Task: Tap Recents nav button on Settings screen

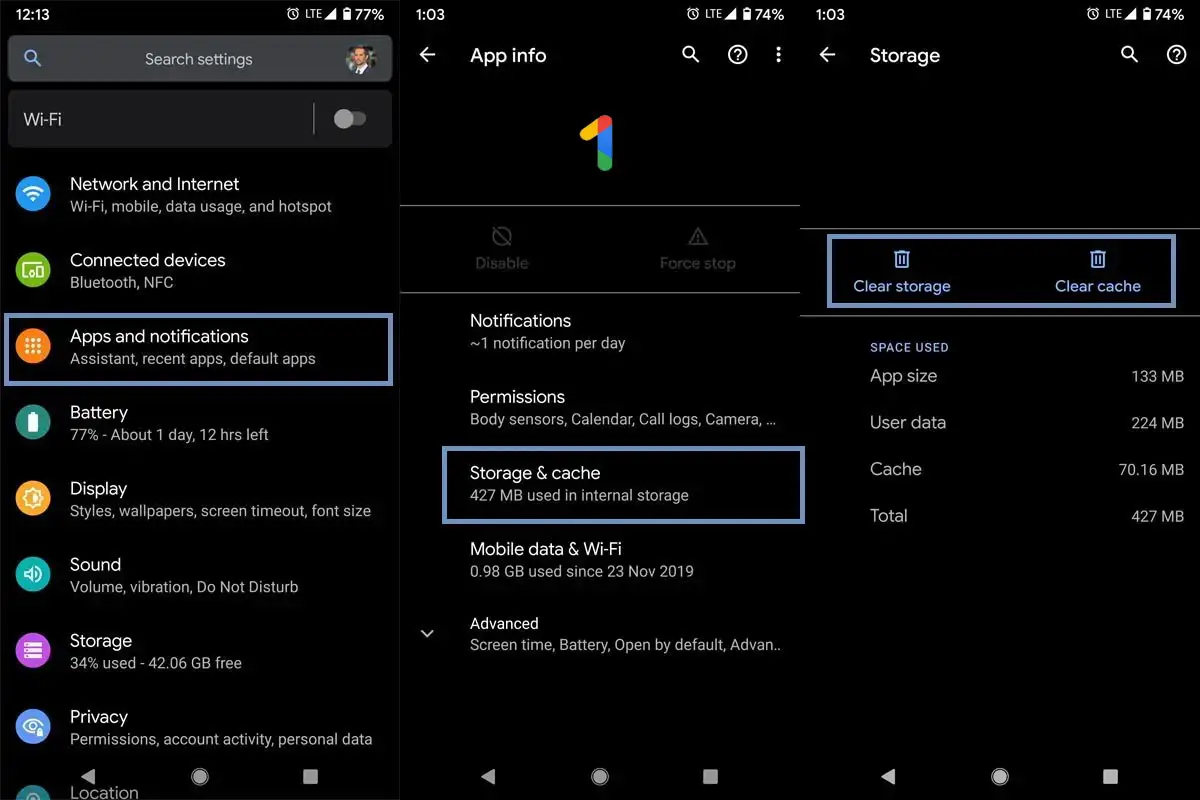Action: [x=310, y=776]
